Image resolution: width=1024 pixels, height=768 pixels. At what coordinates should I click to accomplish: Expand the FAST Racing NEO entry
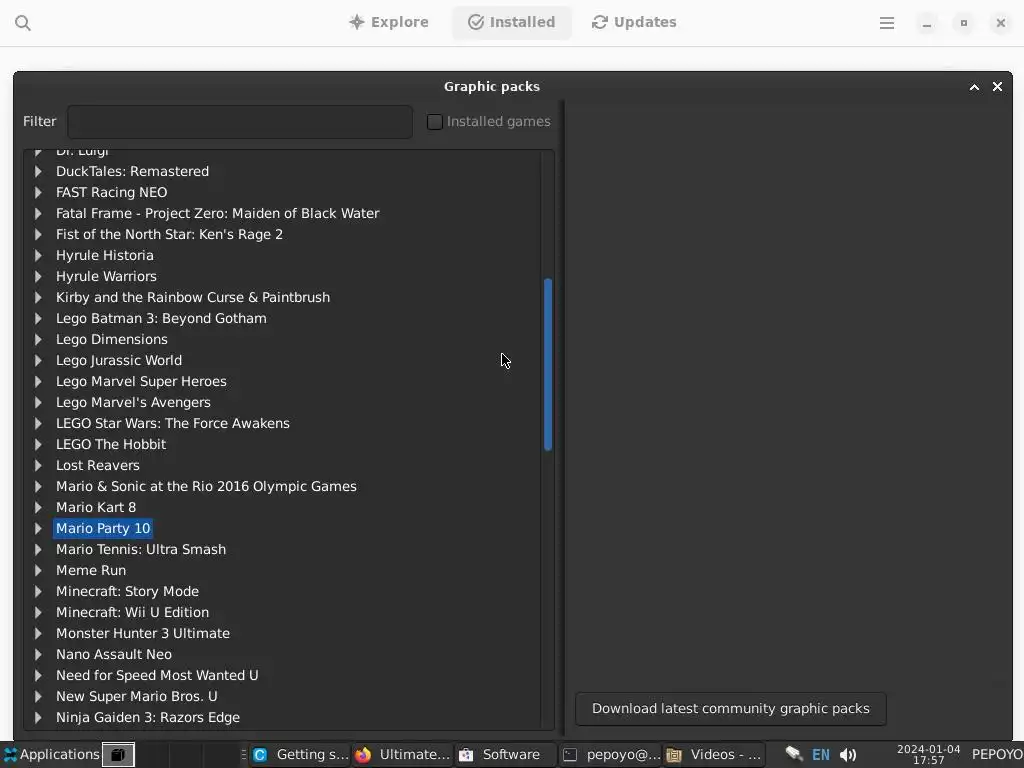(x=38, y=192)
